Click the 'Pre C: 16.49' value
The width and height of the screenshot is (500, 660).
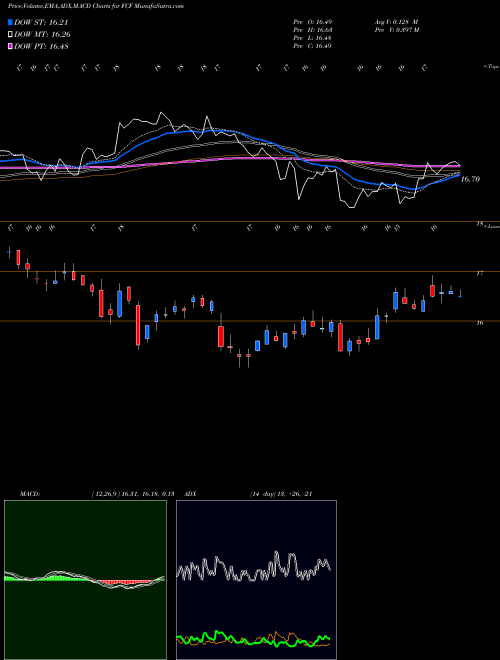tap(313, 45)
